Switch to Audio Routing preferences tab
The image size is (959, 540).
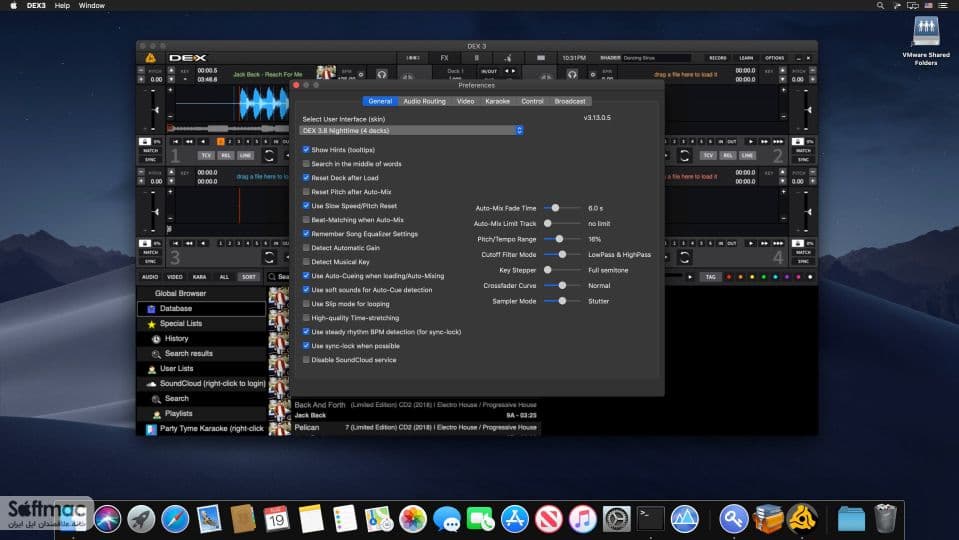(x=424, y=101)
